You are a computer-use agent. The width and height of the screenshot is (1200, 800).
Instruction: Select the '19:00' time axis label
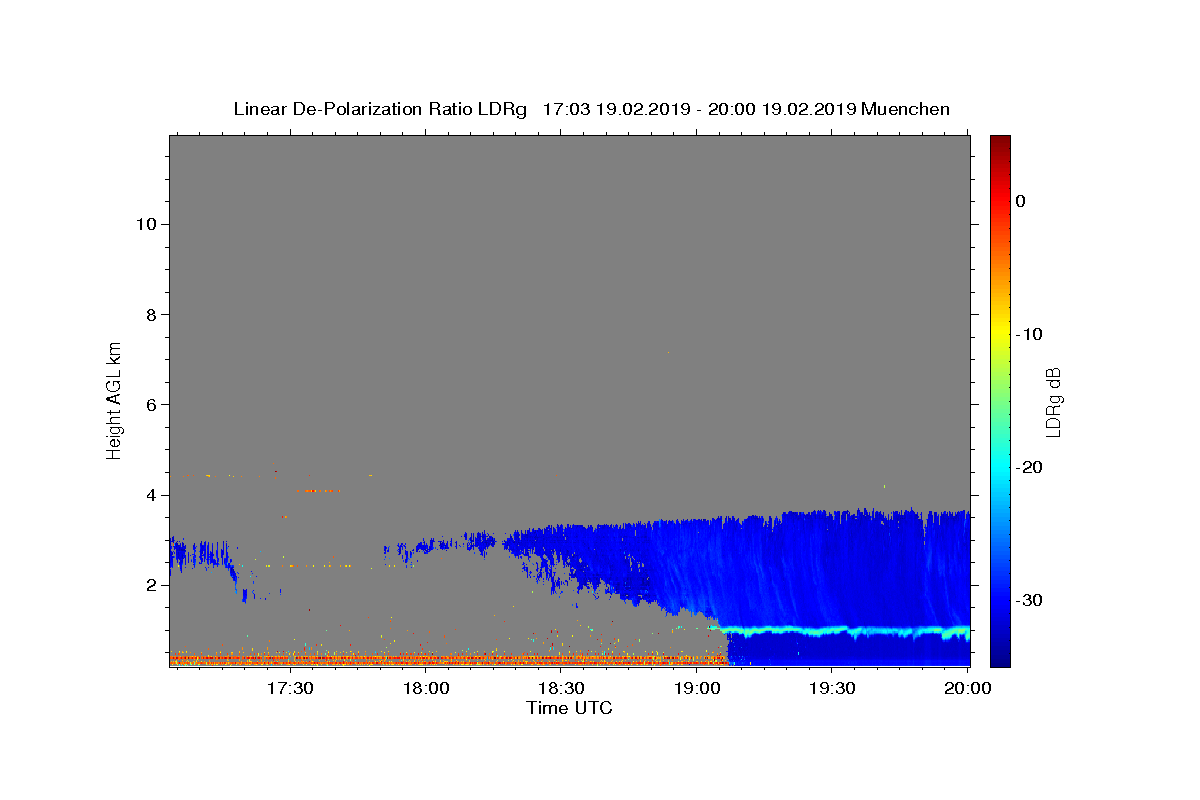coord(697,688)
